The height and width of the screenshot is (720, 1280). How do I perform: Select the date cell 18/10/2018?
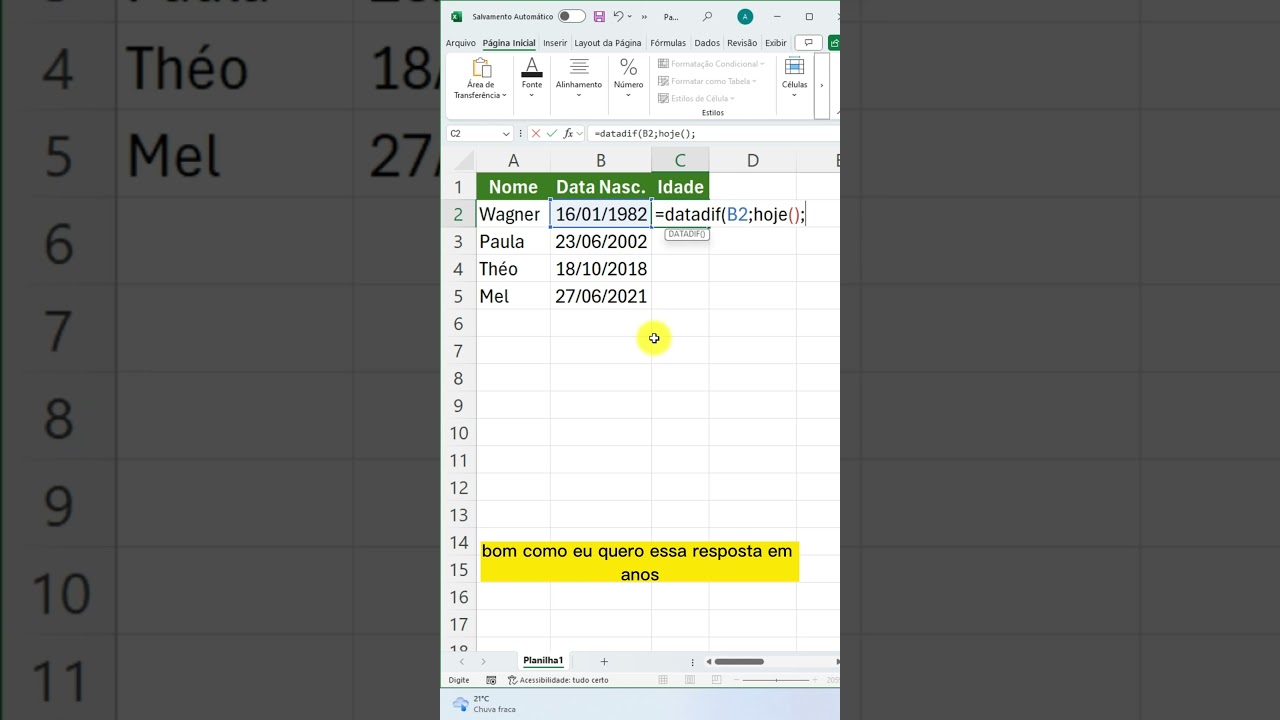(601, 269)
